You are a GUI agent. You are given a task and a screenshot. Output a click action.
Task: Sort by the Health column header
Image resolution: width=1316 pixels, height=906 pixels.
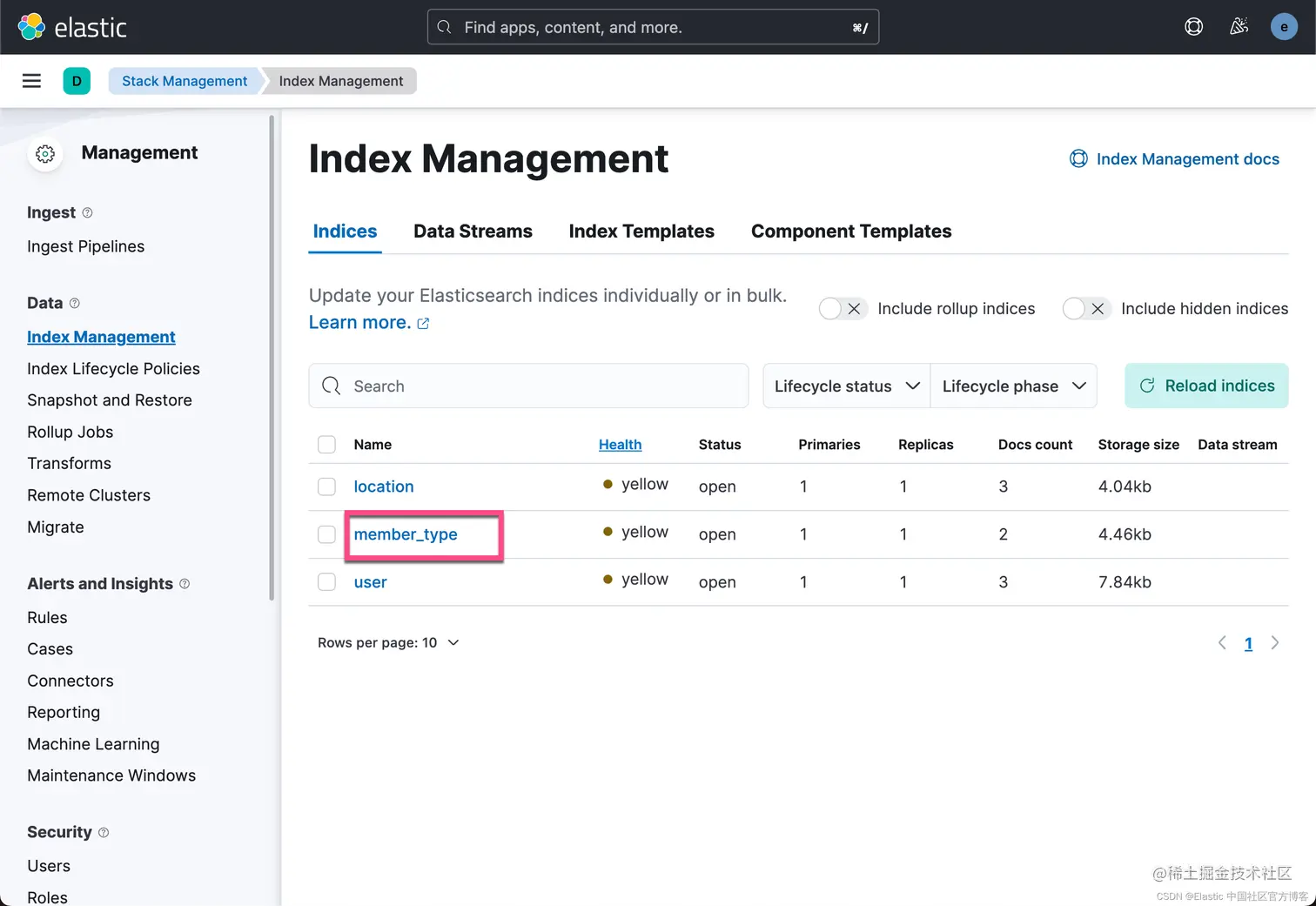coord(620,445)
